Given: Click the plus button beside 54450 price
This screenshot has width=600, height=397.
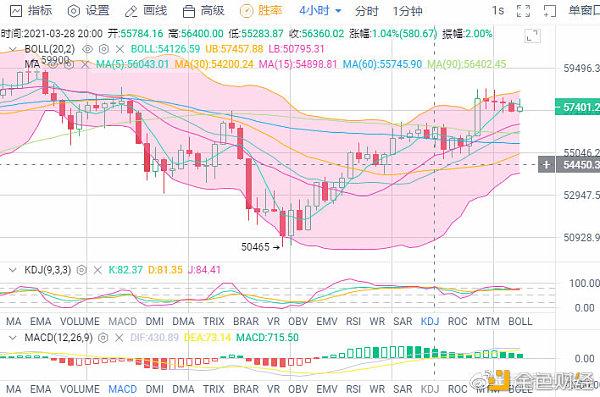Looking at the screenshot, I should pyautogui.click(x=546, y=165).
